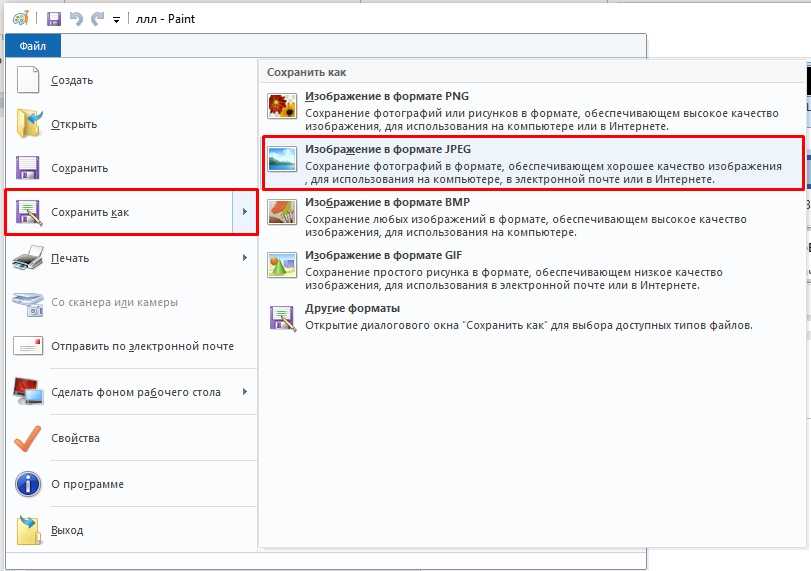Select Изображение в формате JPEG
811x571 pixels.
533,163
